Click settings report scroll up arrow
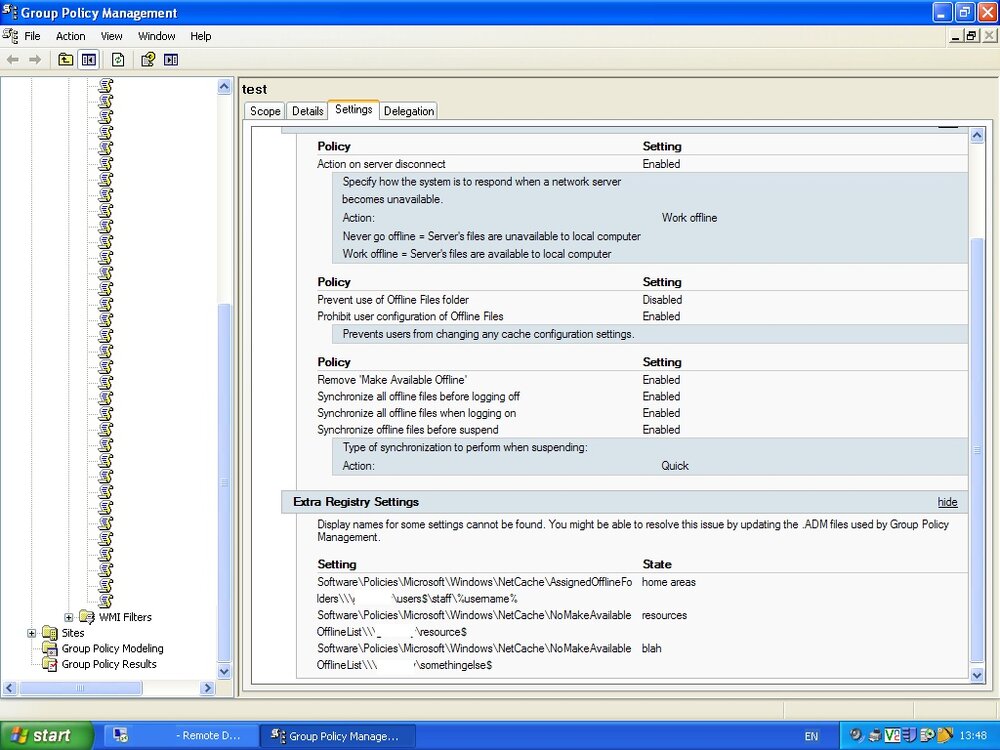The image size is (1000, 750). click(976, 135)
